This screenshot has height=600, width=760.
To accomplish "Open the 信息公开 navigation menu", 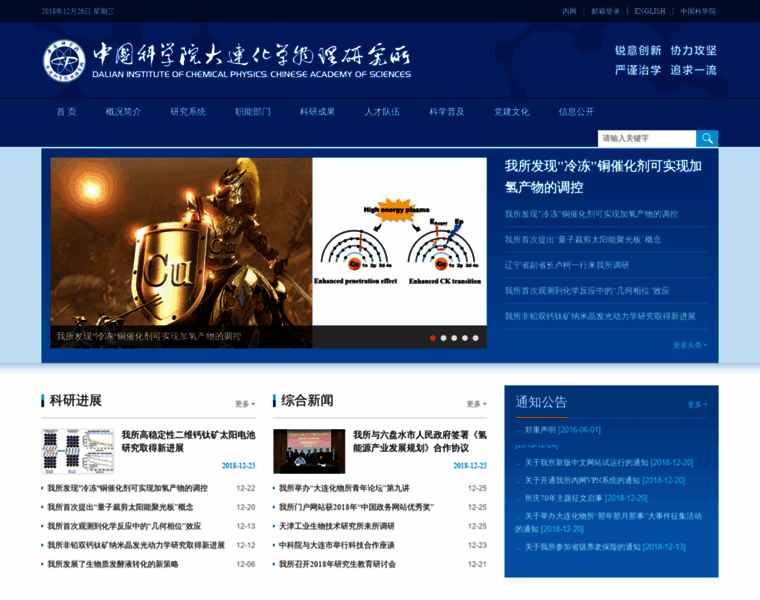I will (576, 111).
